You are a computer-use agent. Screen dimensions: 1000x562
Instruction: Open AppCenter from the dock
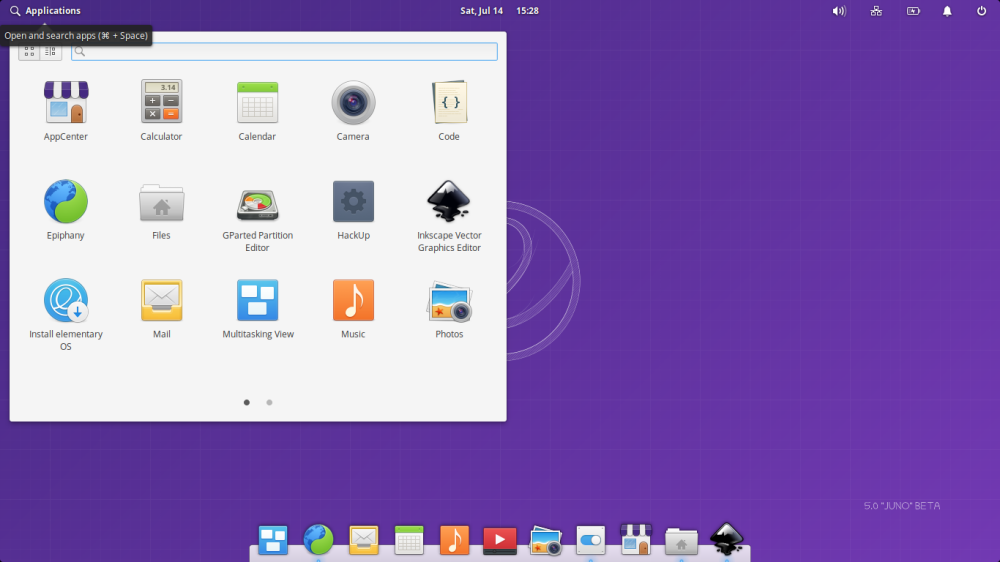(x=636, y=540)
